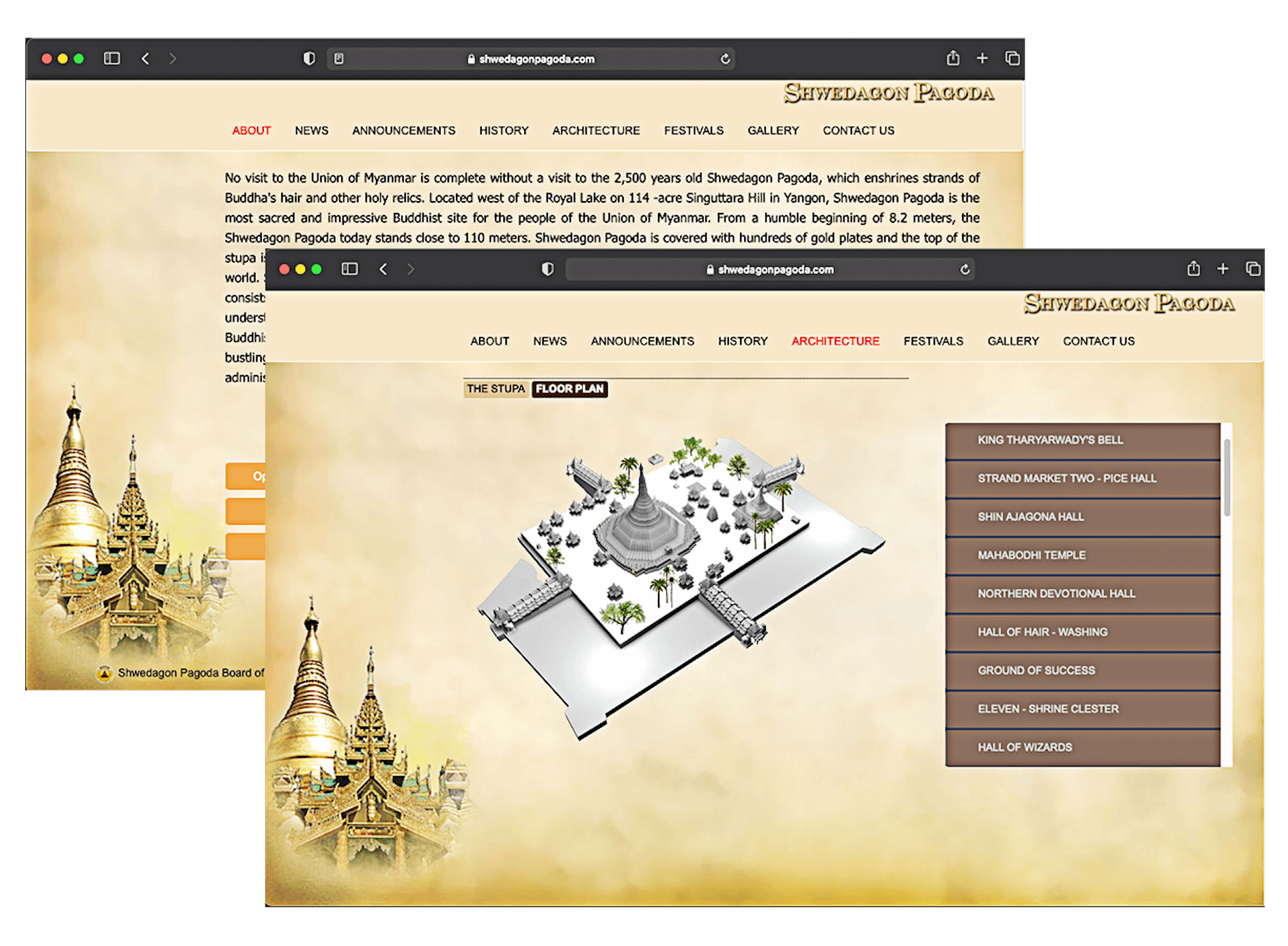Open ANNOUNCEMENTS in back window
This screenshot has width=1288, height=946.
(x=404, y=130)
